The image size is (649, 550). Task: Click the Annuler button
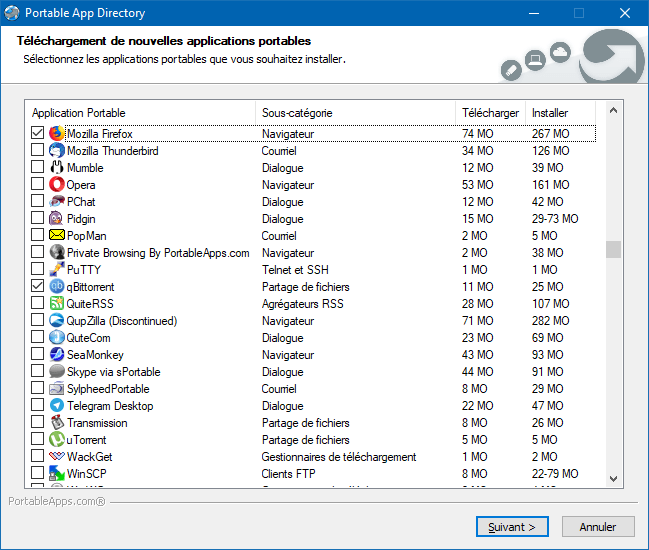click(x=598, y=526)
